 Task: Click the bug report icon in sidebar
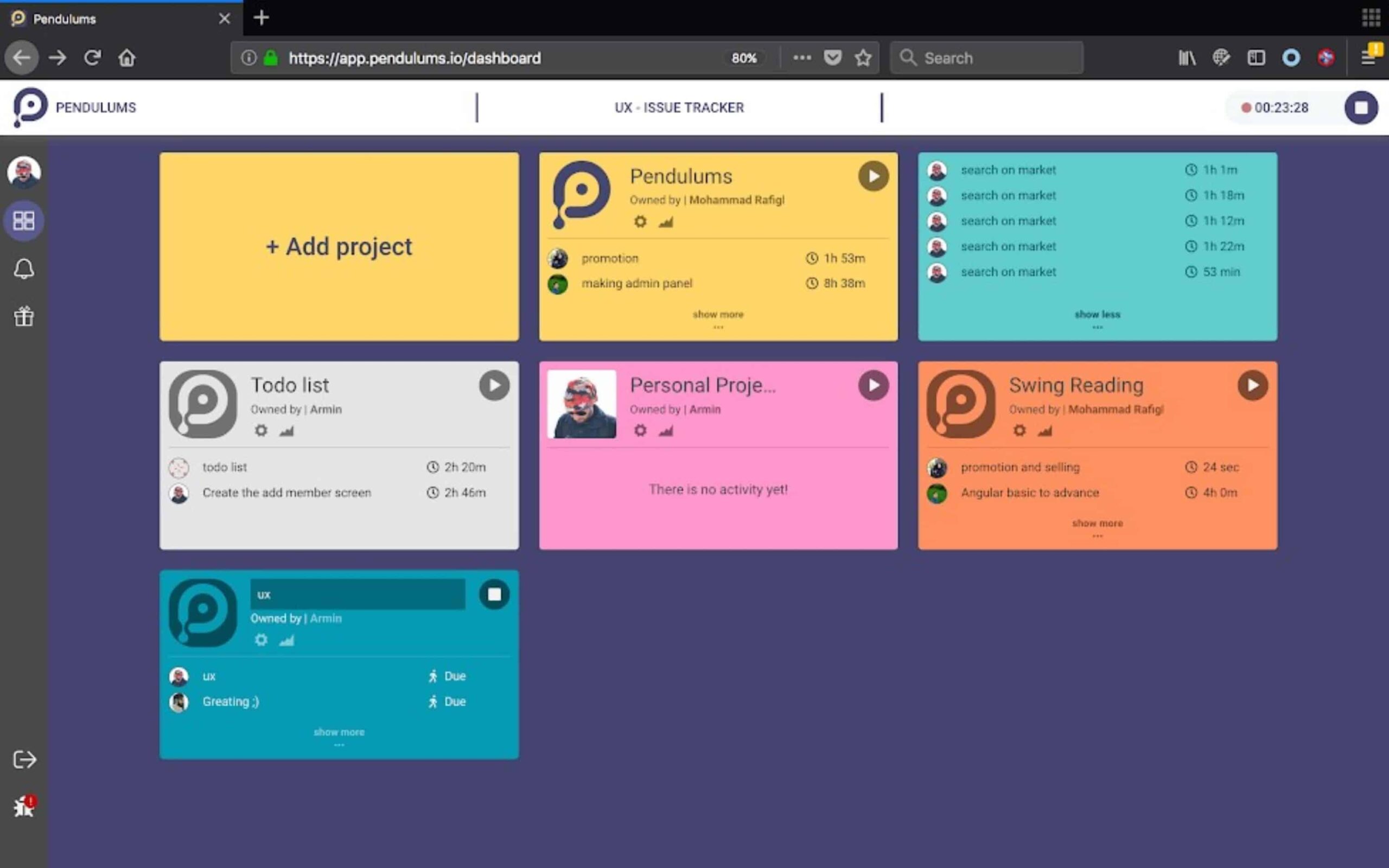tap(24, 806)
